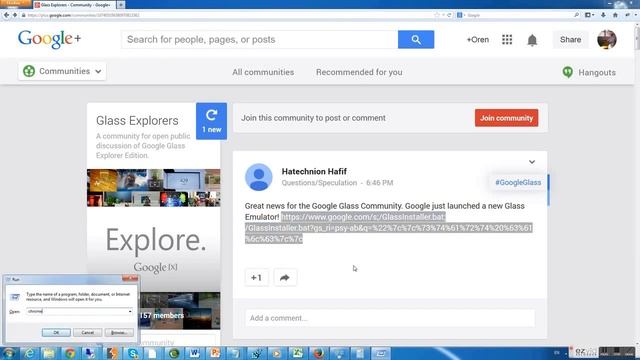Screen dimensions: 640x360
Task: Open the +Oren profile link
Action: point(478,40)
